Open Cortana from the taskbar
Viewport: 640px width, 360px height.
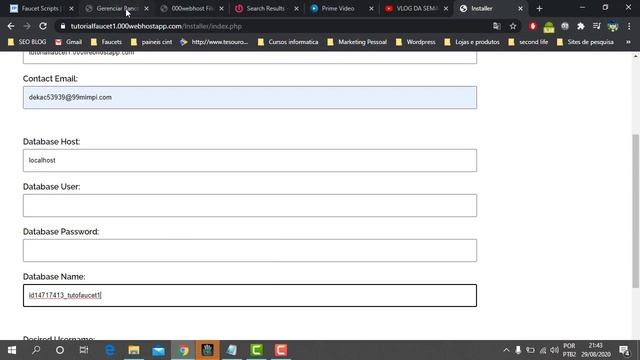(60, 350)
